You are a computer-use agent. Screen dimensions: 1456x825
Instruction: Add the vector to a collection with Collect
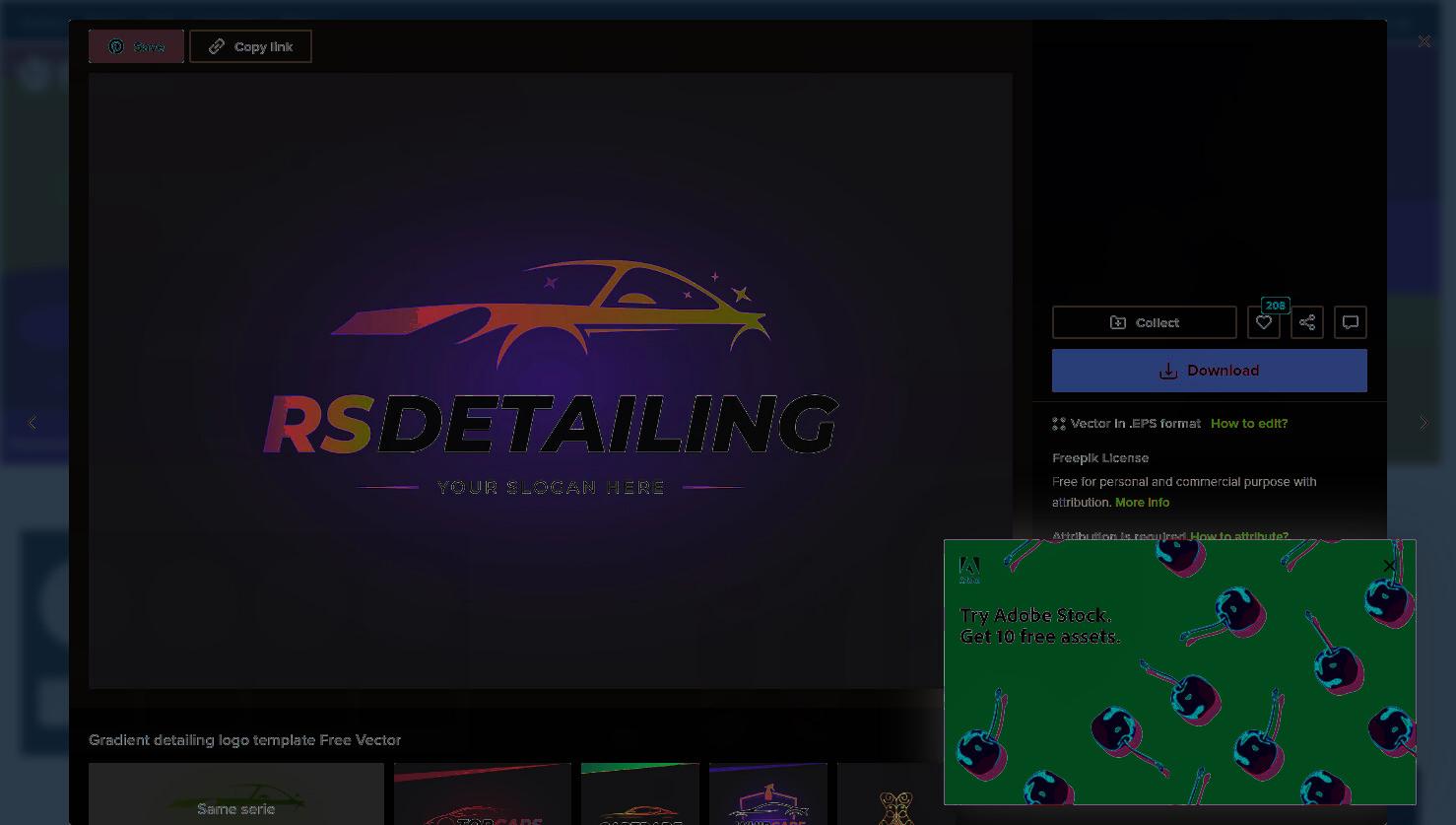[1144, 322]
